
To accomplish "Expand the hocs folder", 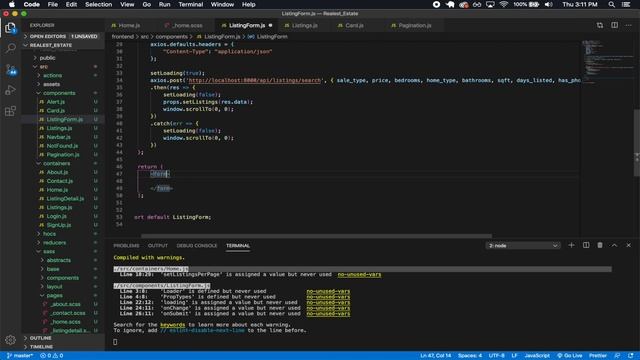I will click(49, 234).
